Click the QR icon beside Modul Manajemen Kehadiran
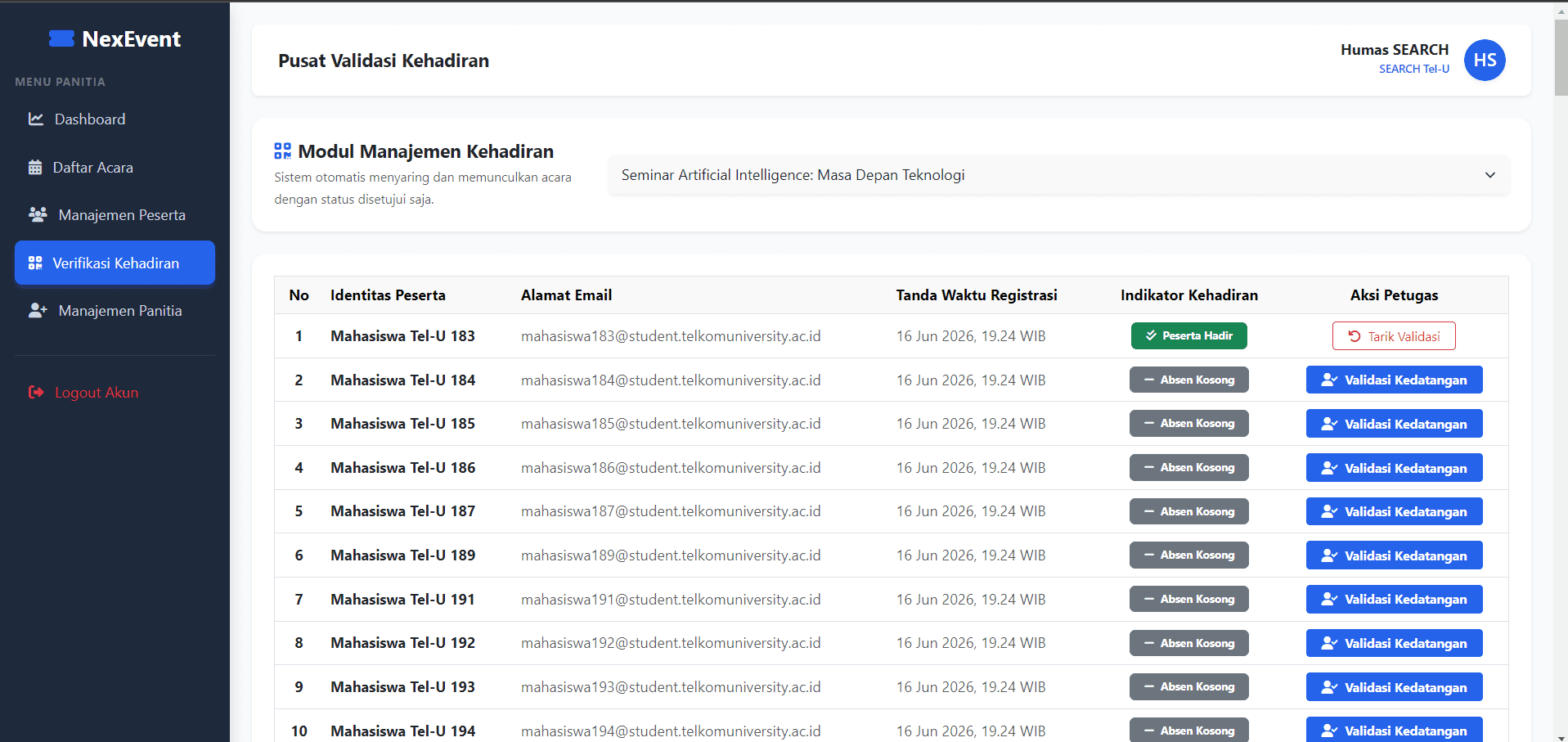Screen dimensions: 1568x742 tap(282, 151)
